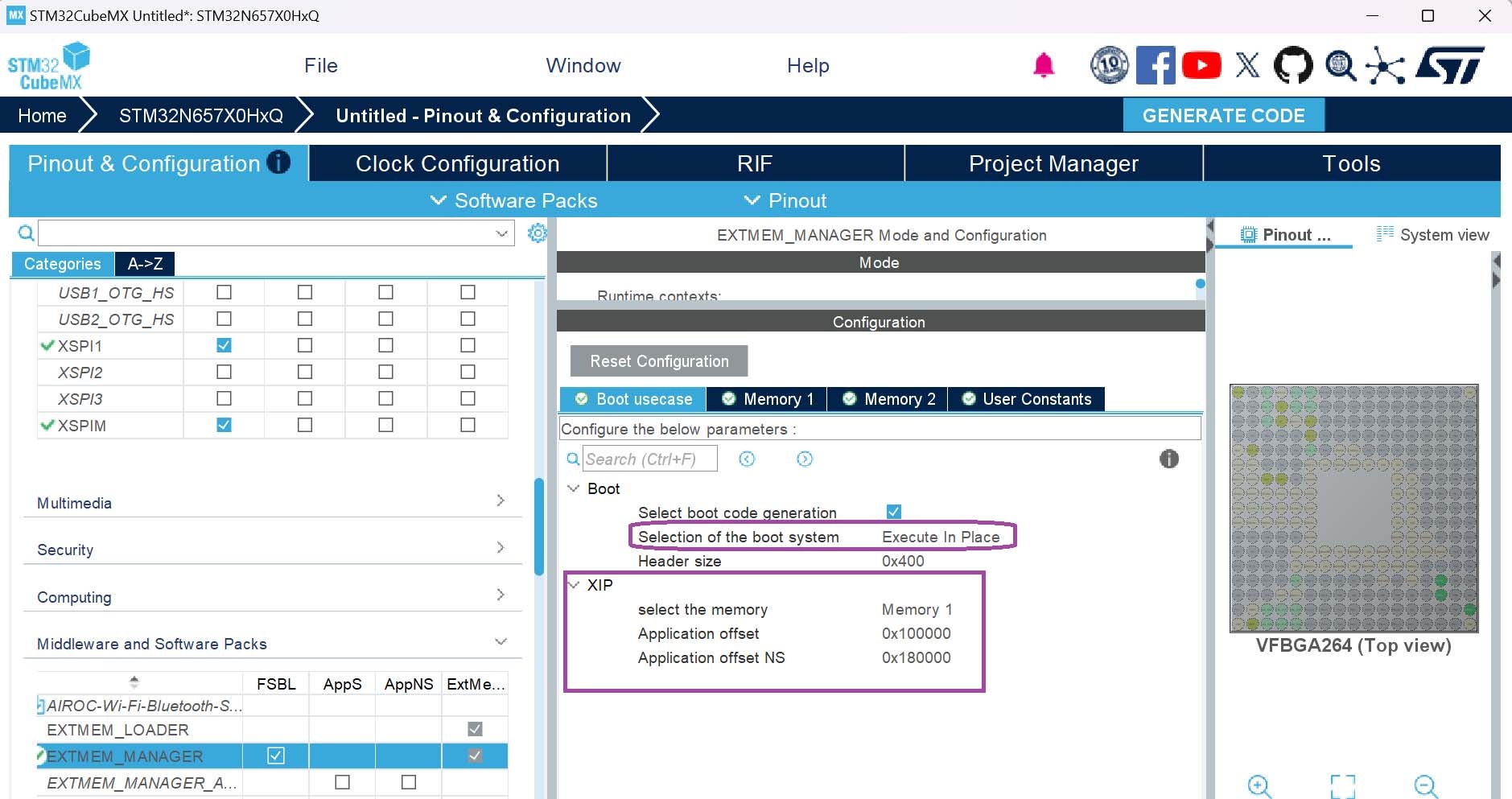This screenshot has height=799, width=1512.
Task: Check first checkbox in XSPI2 row
Action: [224, 372]
